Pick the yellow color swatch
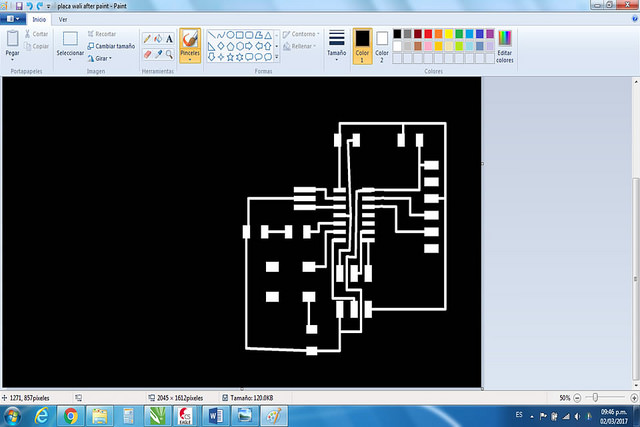Screen dimensions: 640x427 449,34
